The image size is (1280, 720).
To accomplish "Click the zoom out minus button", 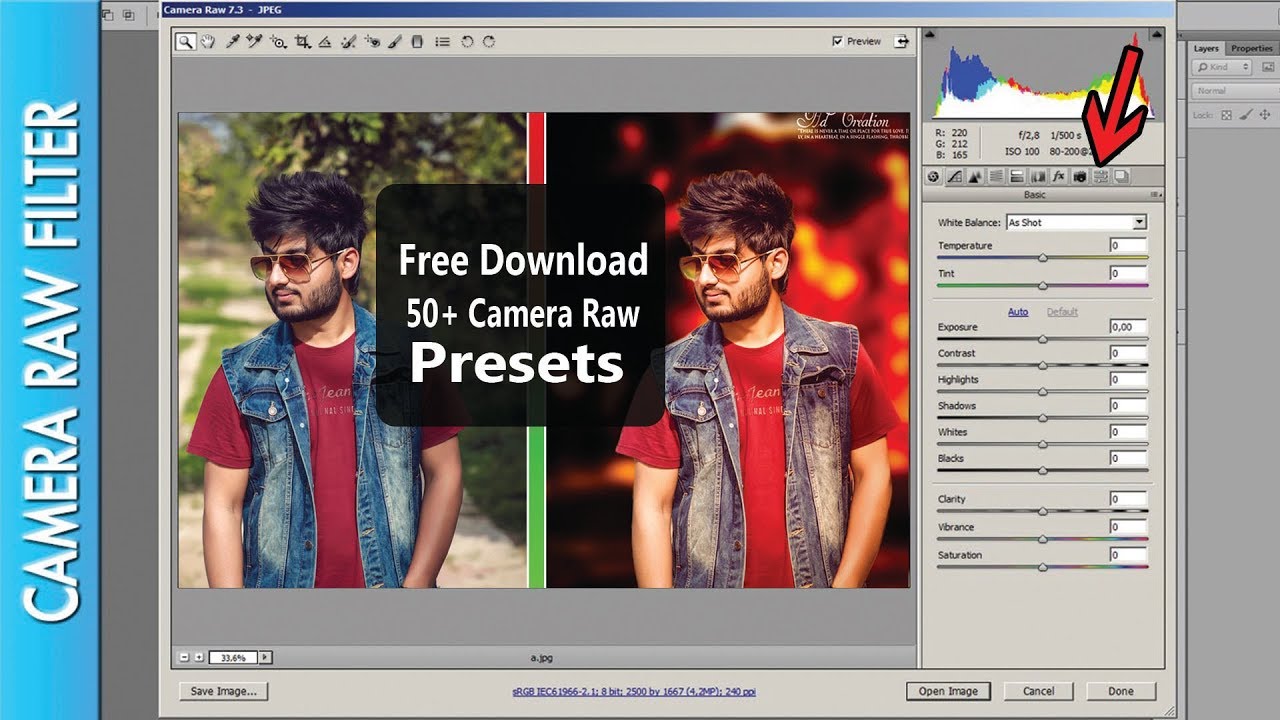I will 184,657.
